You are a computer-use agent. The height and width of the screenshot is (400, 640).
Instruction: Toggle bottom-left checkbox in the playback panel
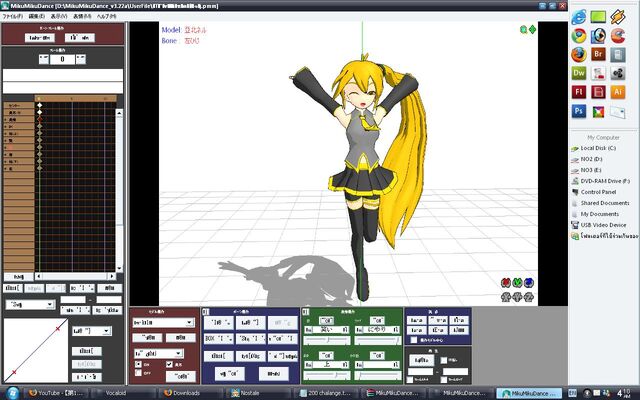pos(410,380)
